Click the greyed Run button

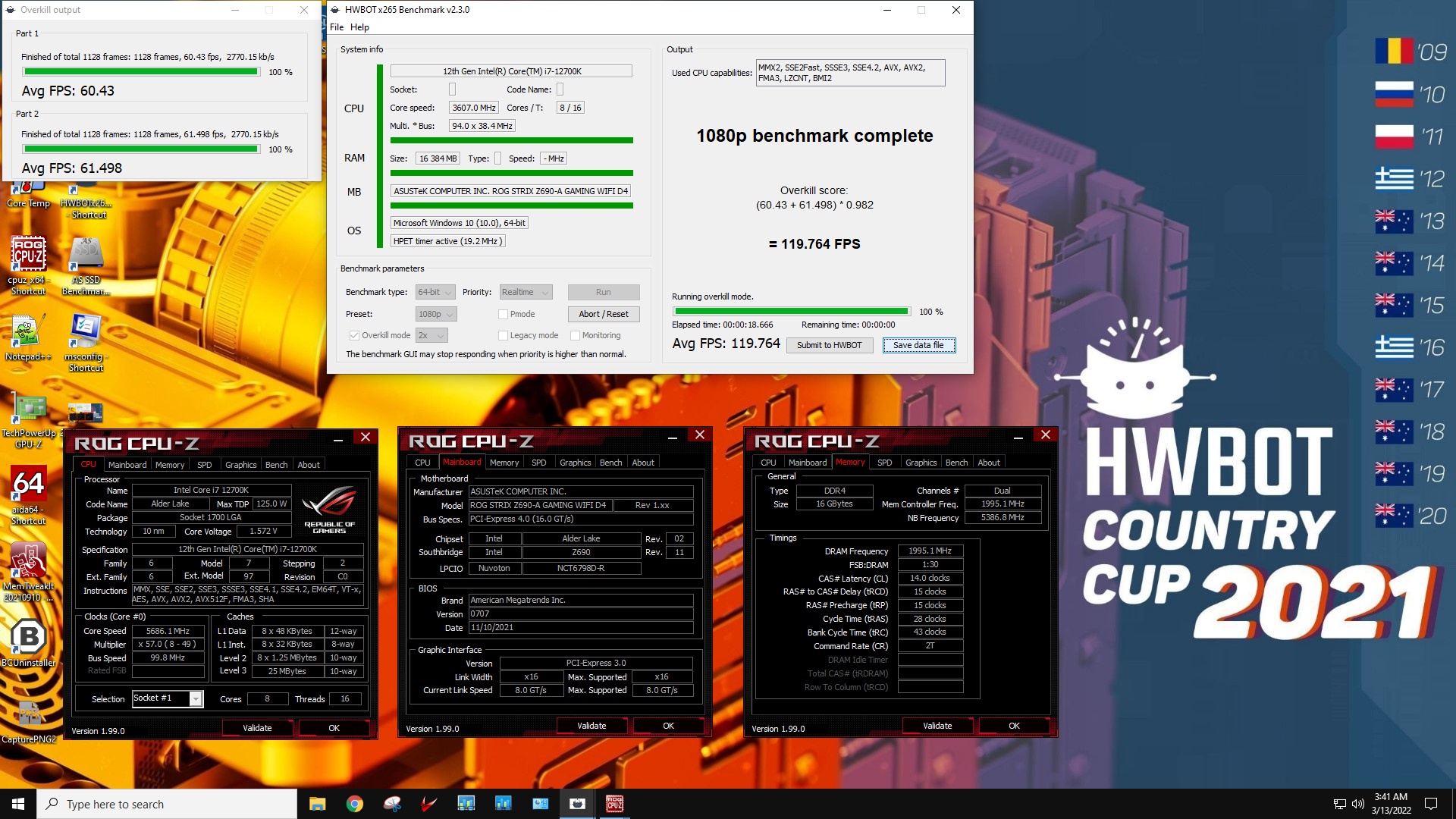pos(603,292)
